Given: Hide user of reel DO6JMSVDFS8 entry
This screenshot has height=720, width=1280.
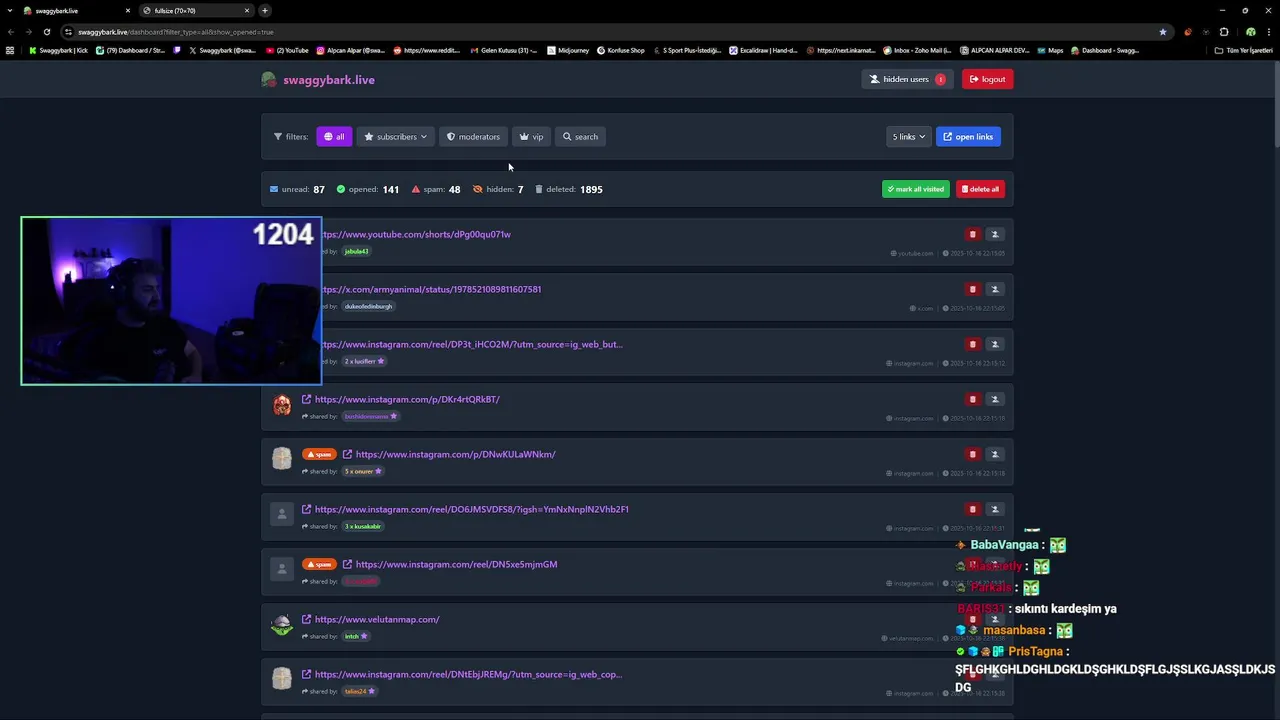Looking at the screenshot, I should coord(994,509).
